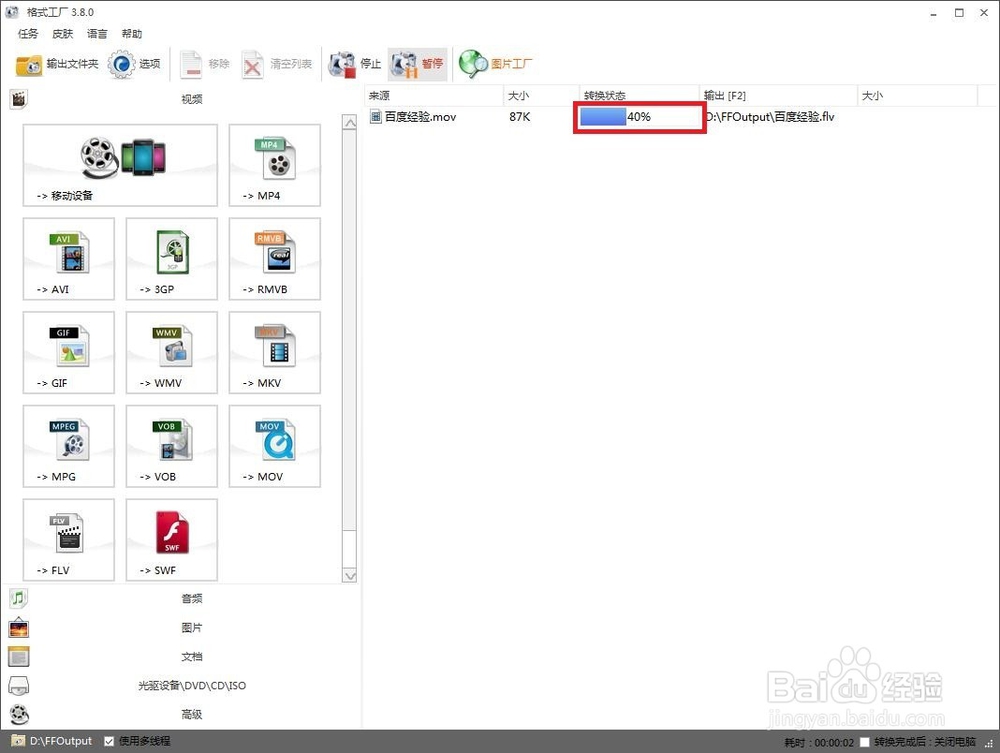Click the advanced category film reel icon
This screenshot has height=753, width=1000.
[x=19, y=714]
